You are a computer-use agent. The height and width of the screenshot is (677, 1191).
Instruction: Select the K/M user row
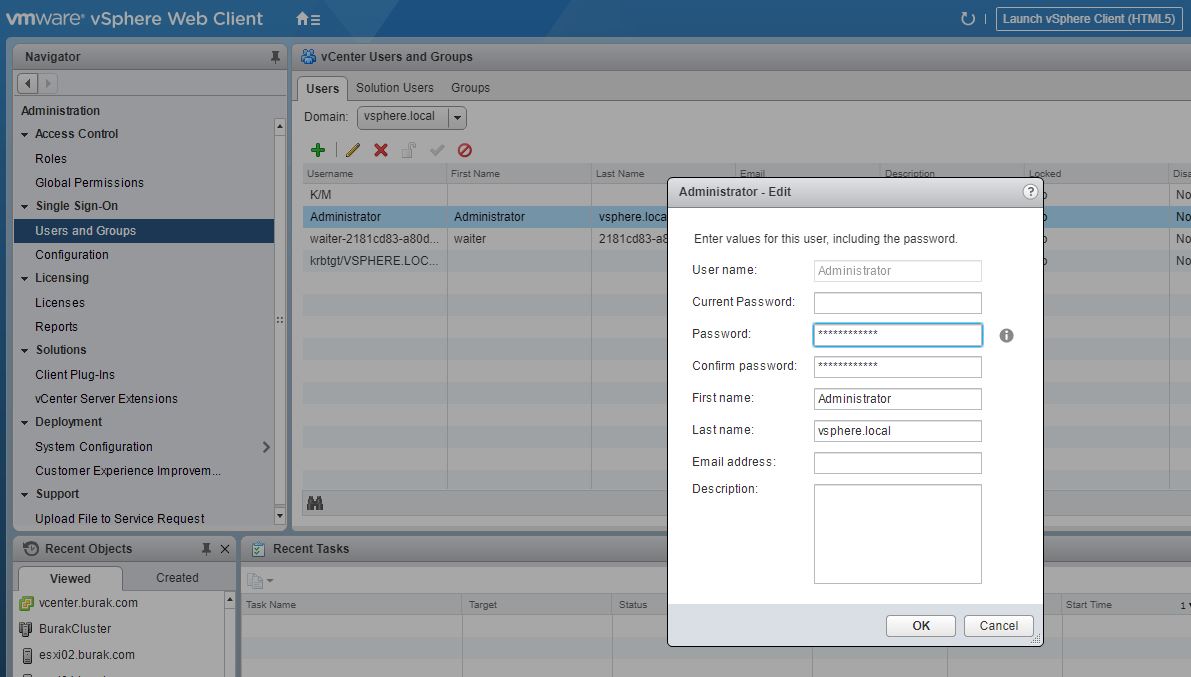point(485,195)
